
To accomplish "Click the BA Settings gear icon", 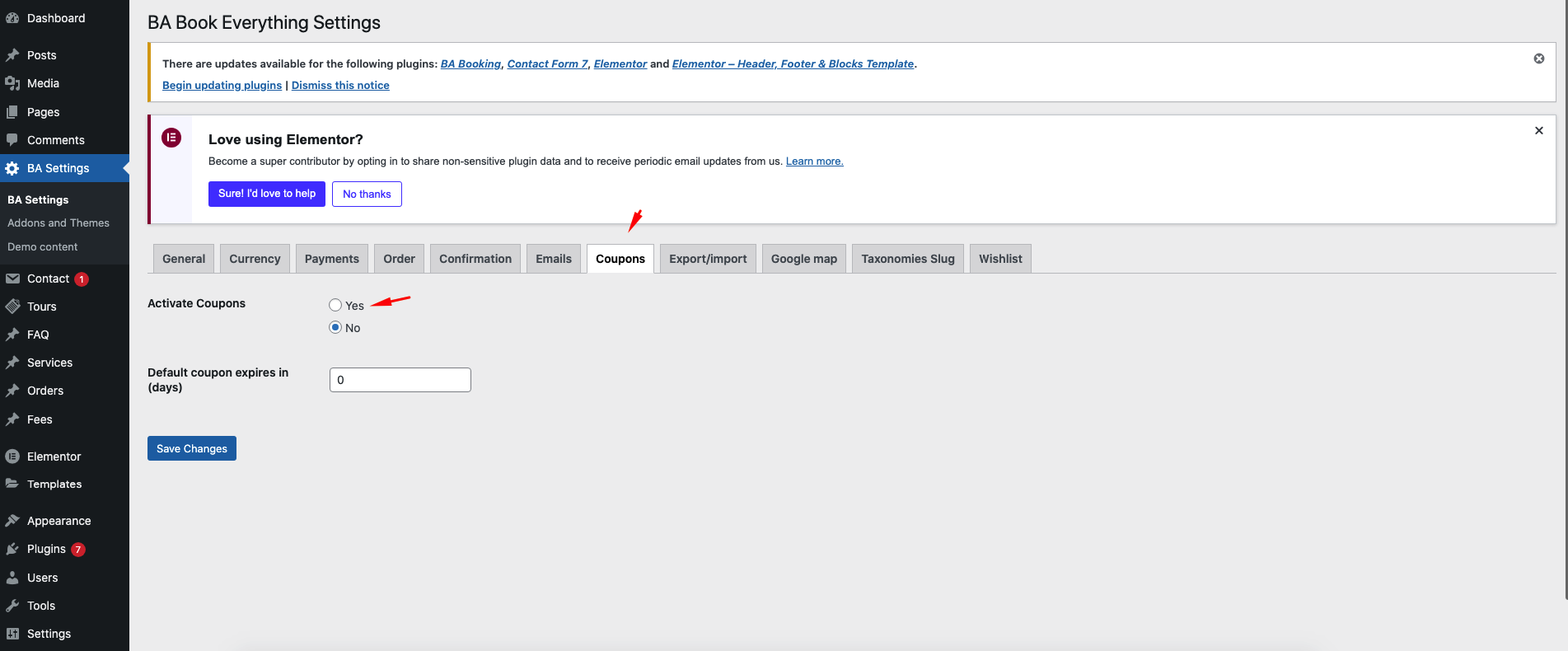I will pos(12,168).
